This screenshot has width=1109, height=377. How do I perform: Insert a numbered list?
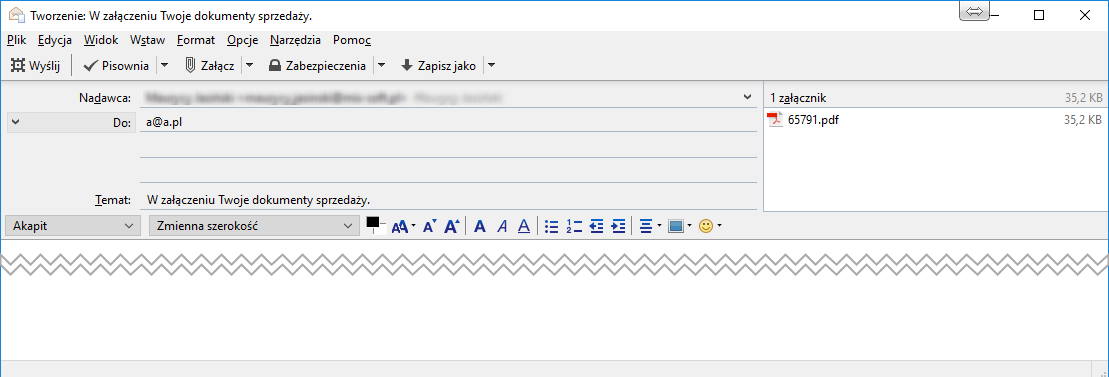point(574,226)
